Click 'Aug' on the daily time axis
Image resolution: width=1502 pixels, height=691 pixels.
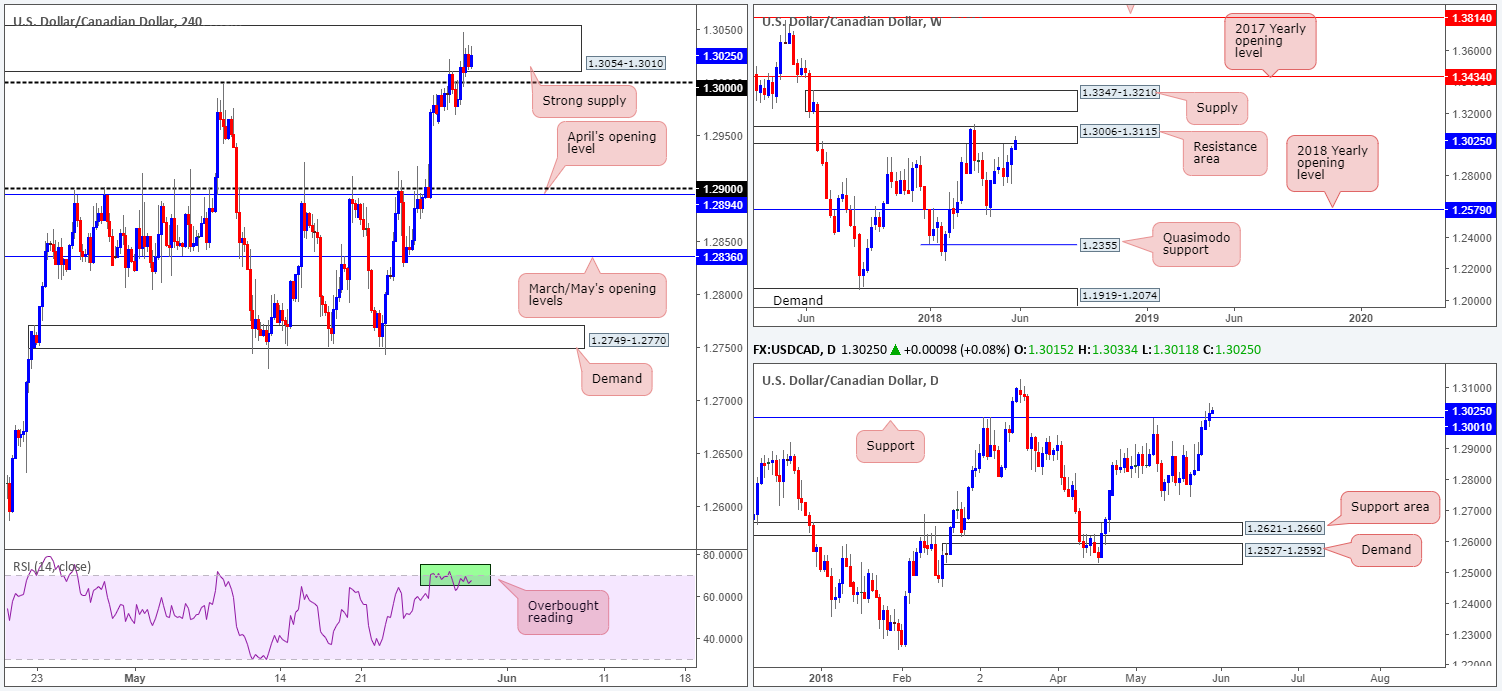pyautogui.click(x=1382, y=677)
